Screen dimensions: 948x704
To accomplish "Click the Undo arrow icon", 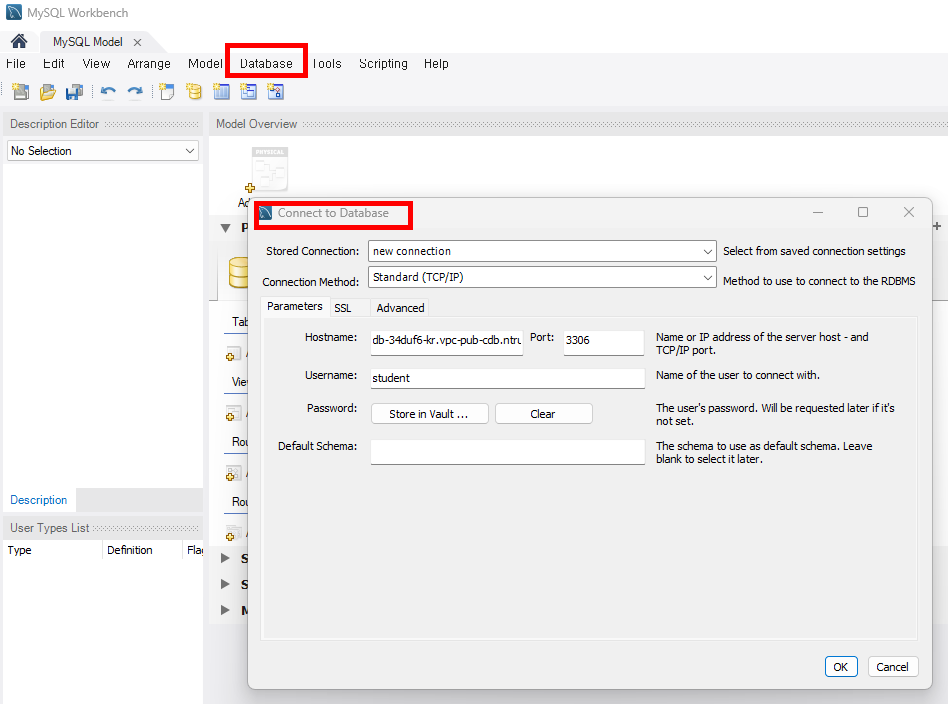I will (108, 91).
